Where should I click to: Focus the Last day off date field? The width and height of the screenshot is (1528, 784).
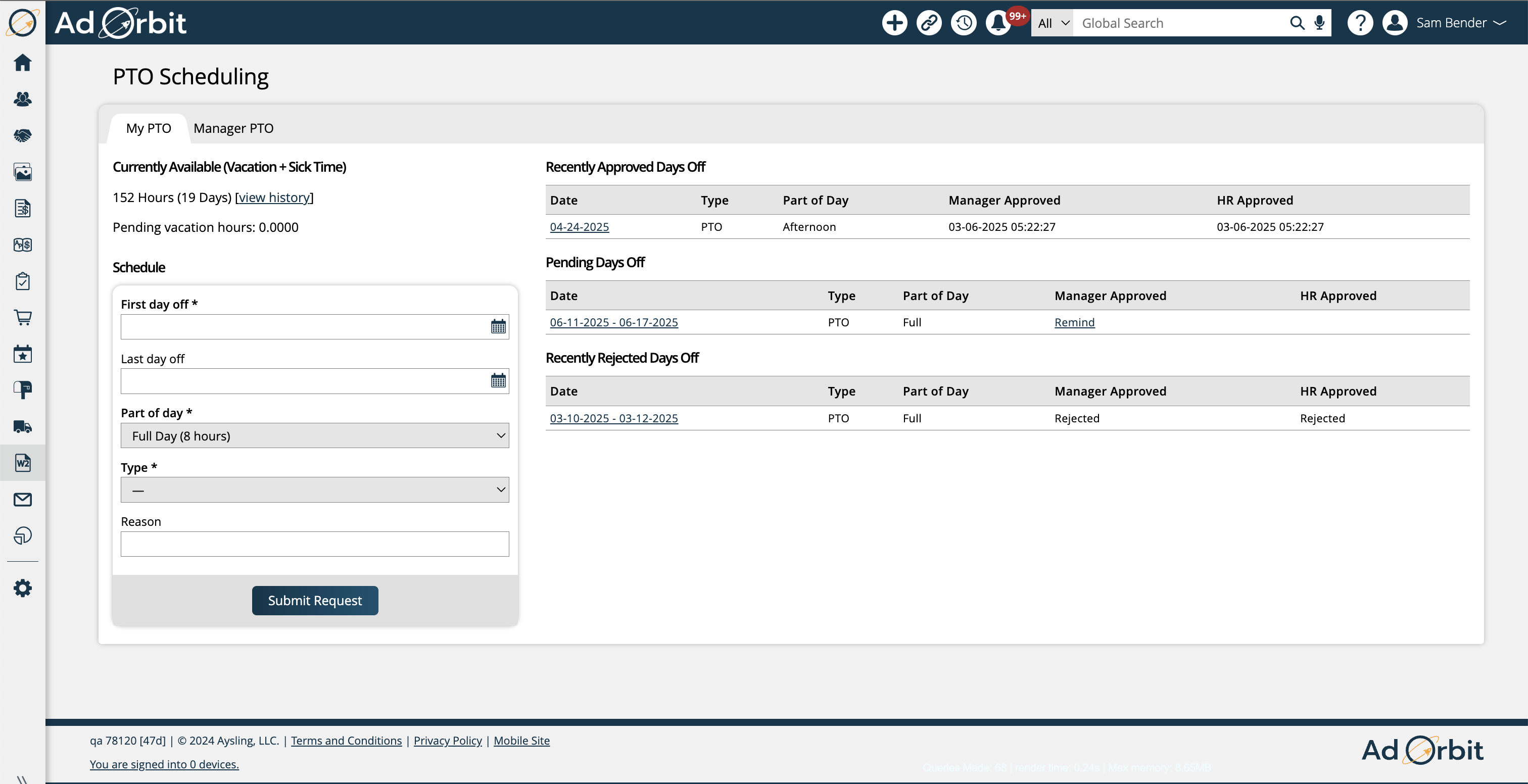tap(315, 381)
